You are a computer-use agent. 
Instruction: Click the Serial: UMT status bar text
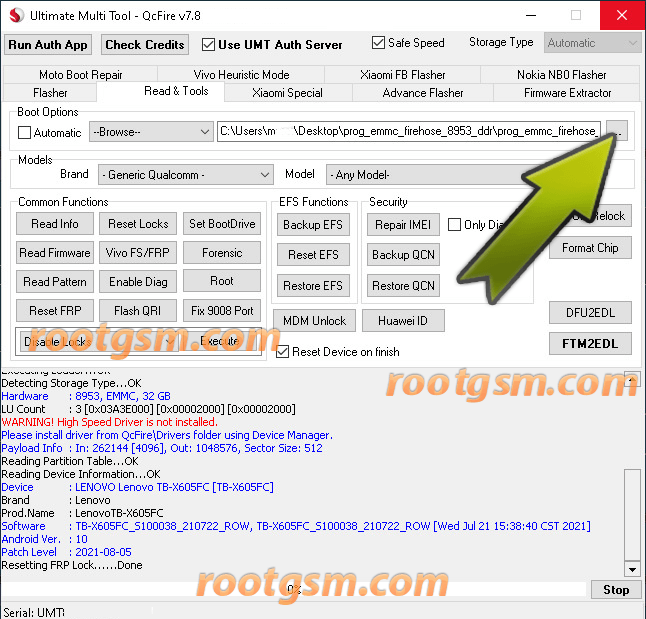34,612
